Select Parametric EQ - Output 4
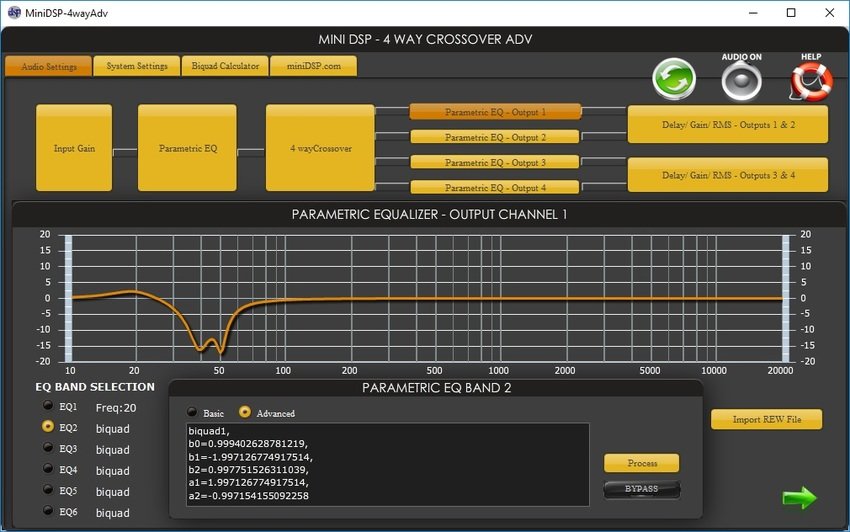Screen dimensions: 850x532 click(495, 188)
